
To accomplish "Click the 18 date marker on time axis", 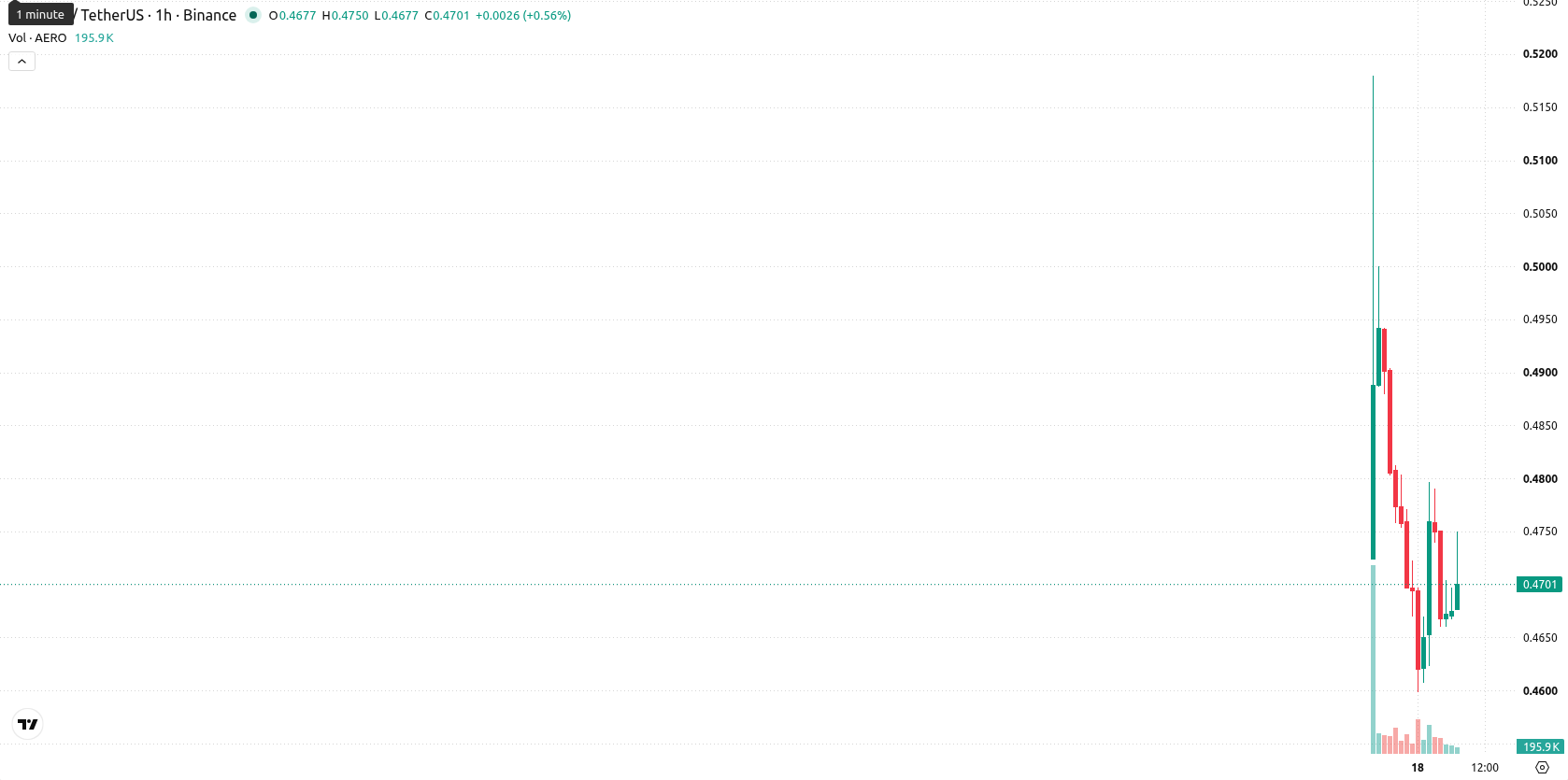I will 1418,768.
